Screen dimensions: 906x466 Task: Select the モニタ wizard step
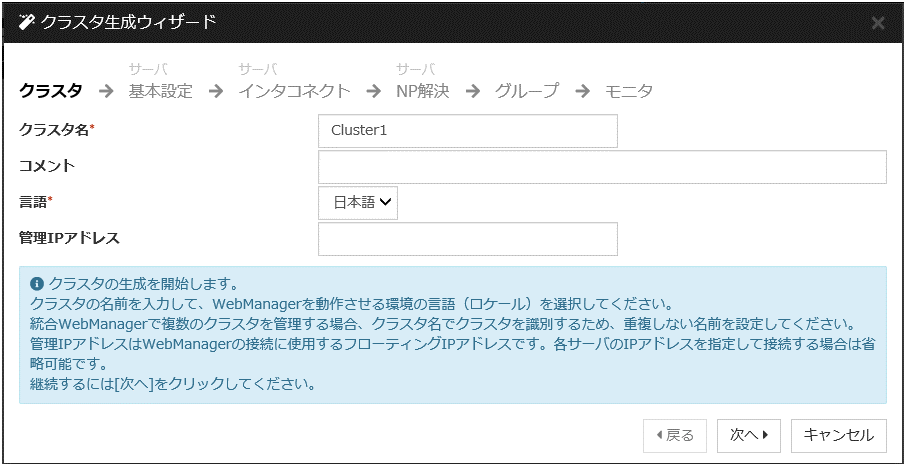tap(628, 91)
